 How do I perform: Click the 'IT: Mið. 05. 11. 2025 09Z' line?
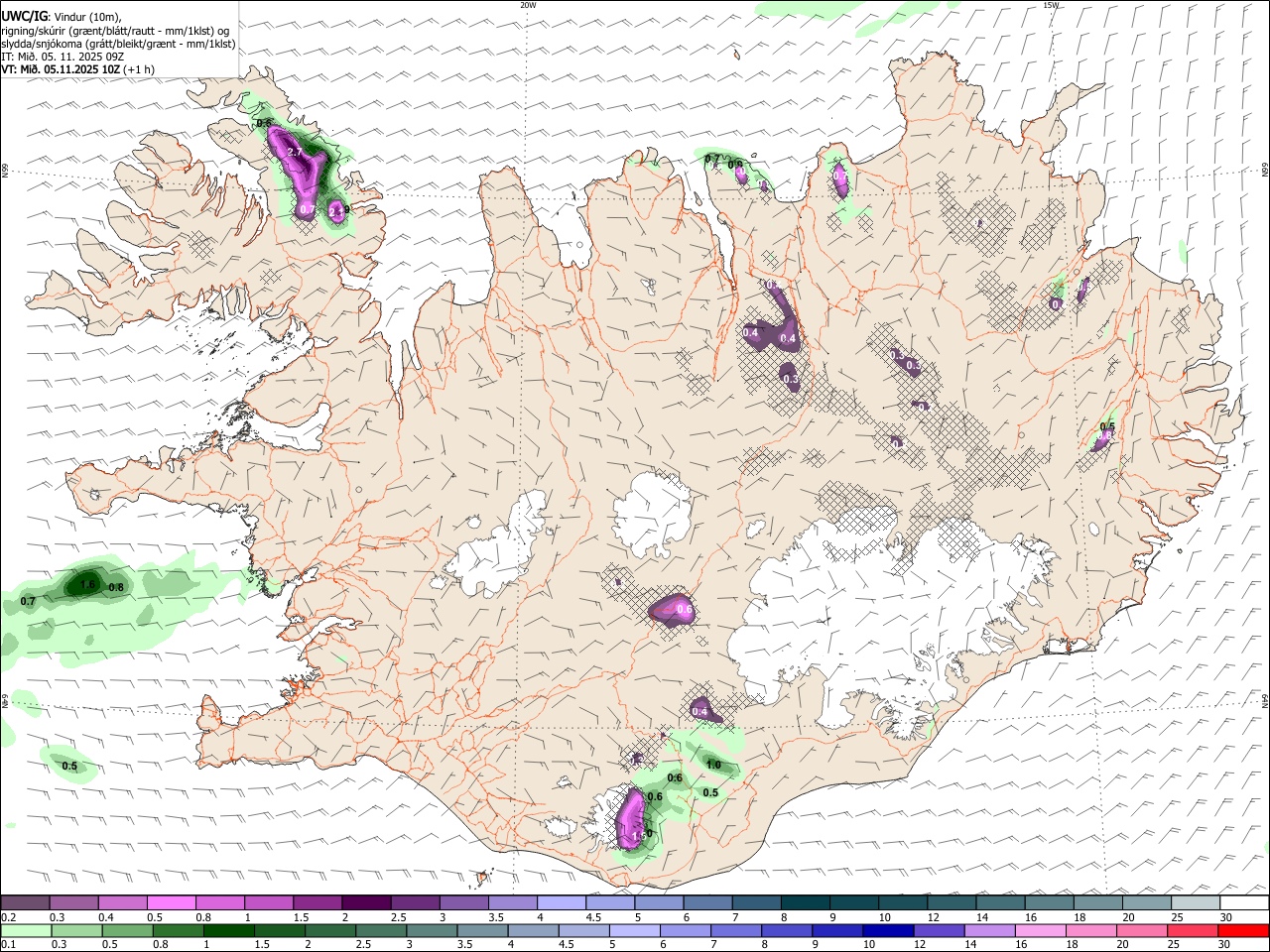pyautogui.click(x=63, y=57)
